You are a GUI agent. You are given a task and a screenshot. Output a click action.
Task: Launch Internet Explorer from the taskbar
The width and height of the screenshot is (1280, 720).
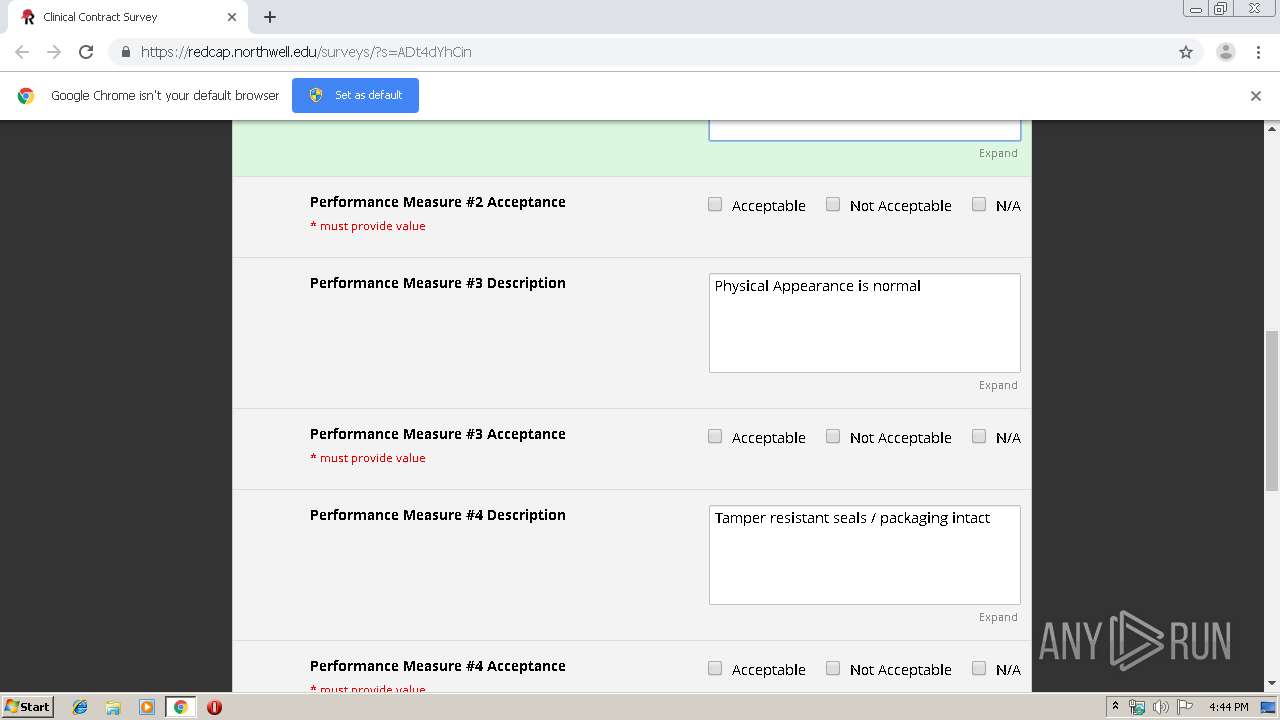(80, 707)
